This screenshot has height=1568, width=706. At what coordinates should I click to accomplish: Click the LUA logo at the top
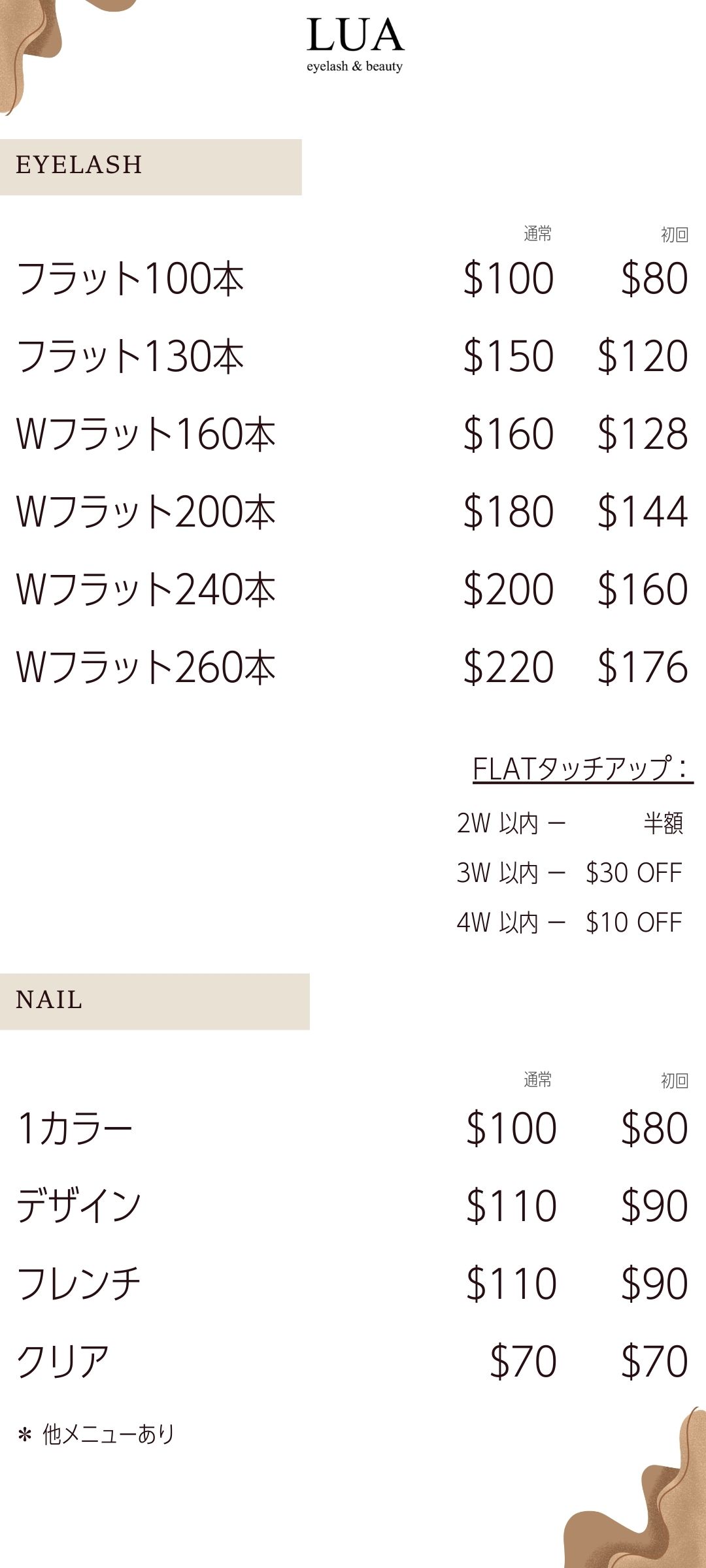coord(355,44)
